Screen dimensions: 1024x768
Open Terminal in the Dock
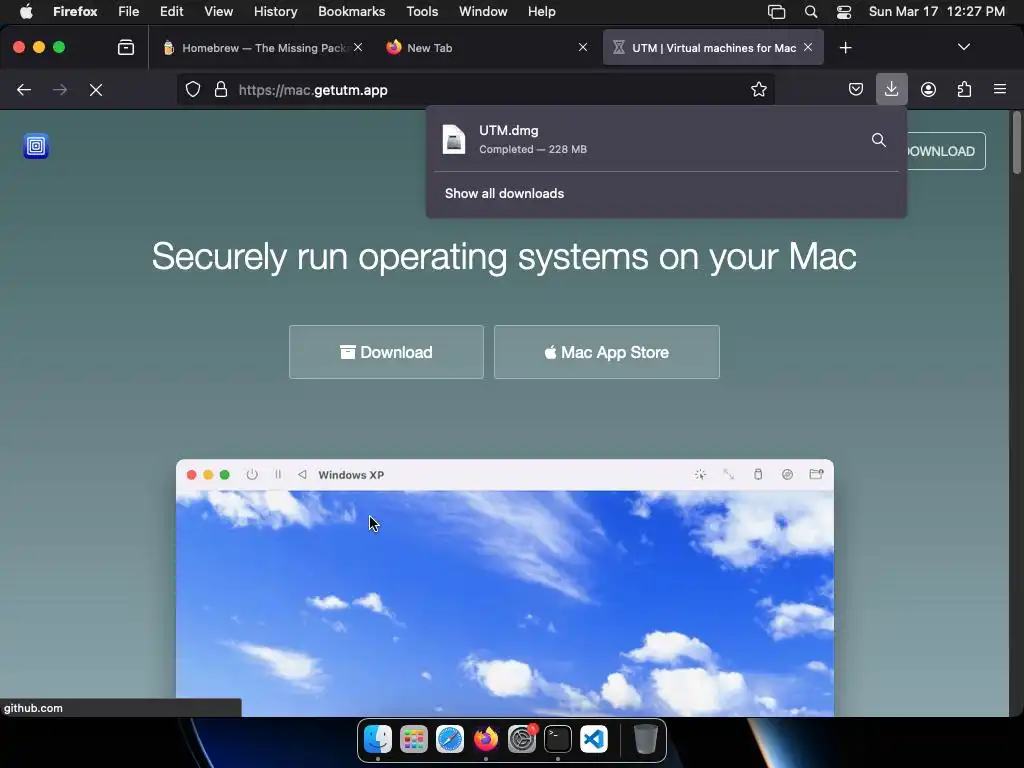point(558,739)
